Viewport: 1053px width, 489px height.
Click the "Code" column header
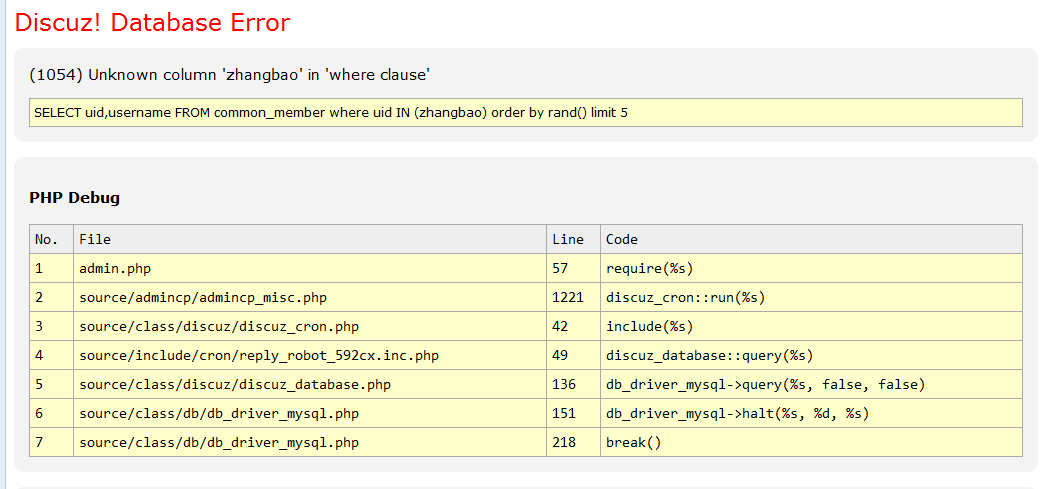pos(622,239)
